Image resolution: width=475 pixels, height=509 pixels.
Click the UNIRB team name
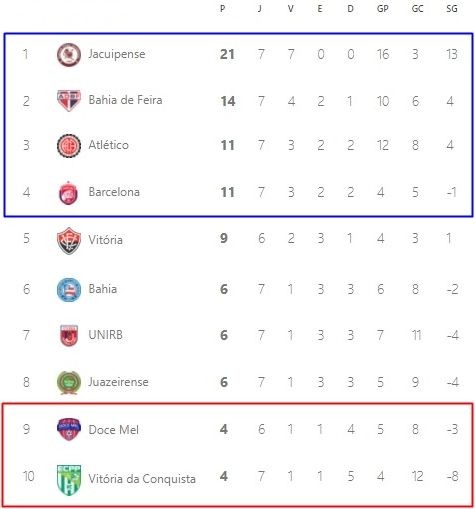[x=105, y=335]
